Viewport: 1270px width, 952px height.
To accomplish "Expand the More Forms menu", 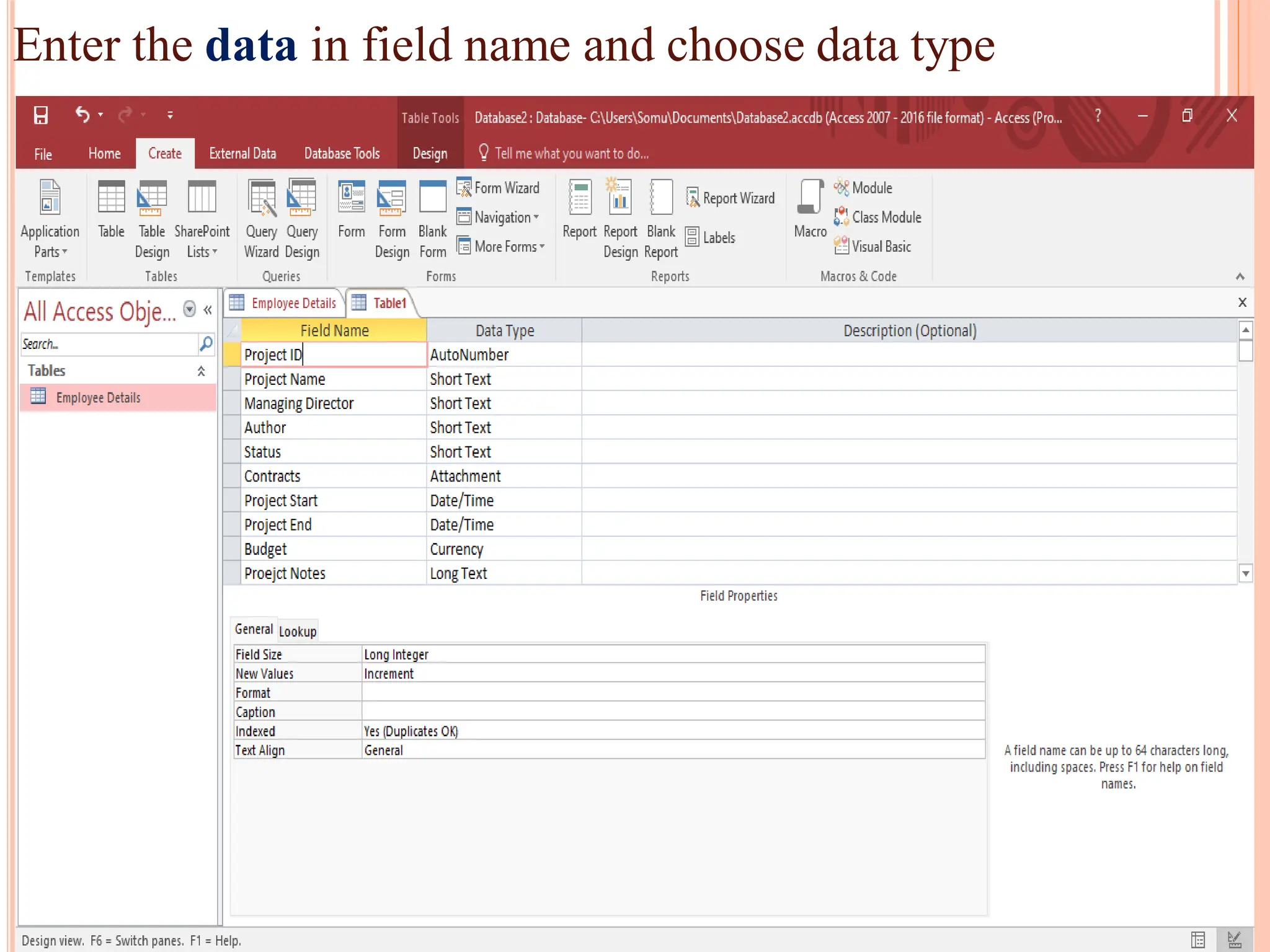I will (500, 246).
